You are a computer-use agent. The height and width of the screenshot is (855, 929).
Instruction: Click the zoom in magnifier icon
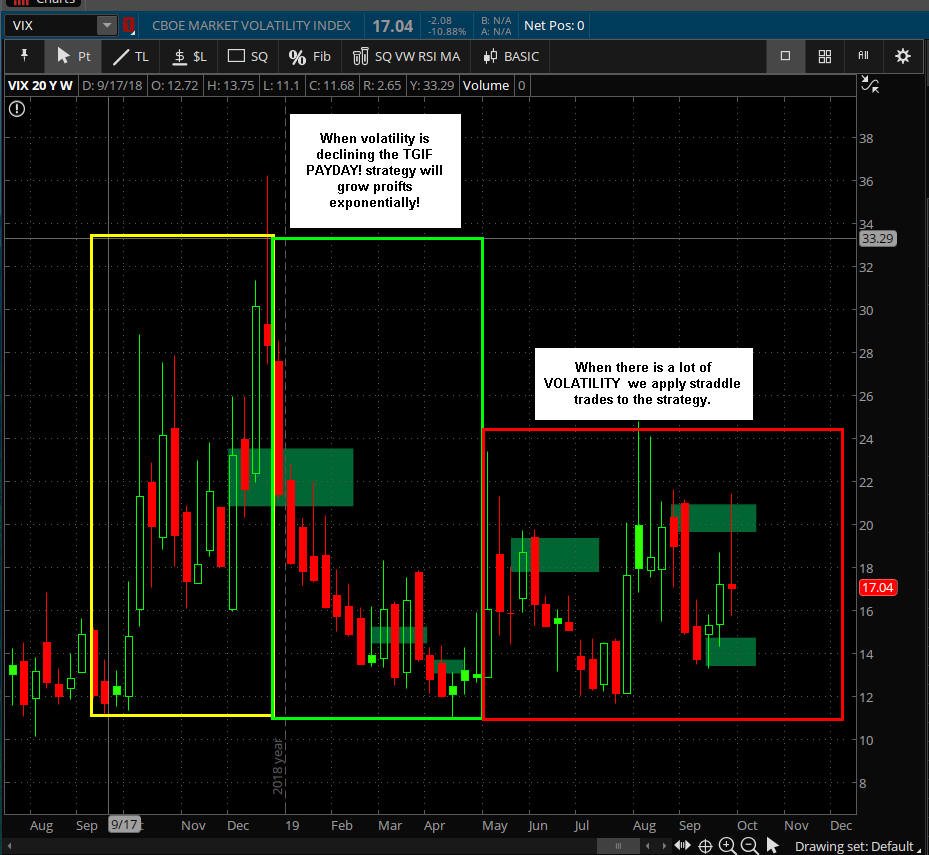coord(727,846)
